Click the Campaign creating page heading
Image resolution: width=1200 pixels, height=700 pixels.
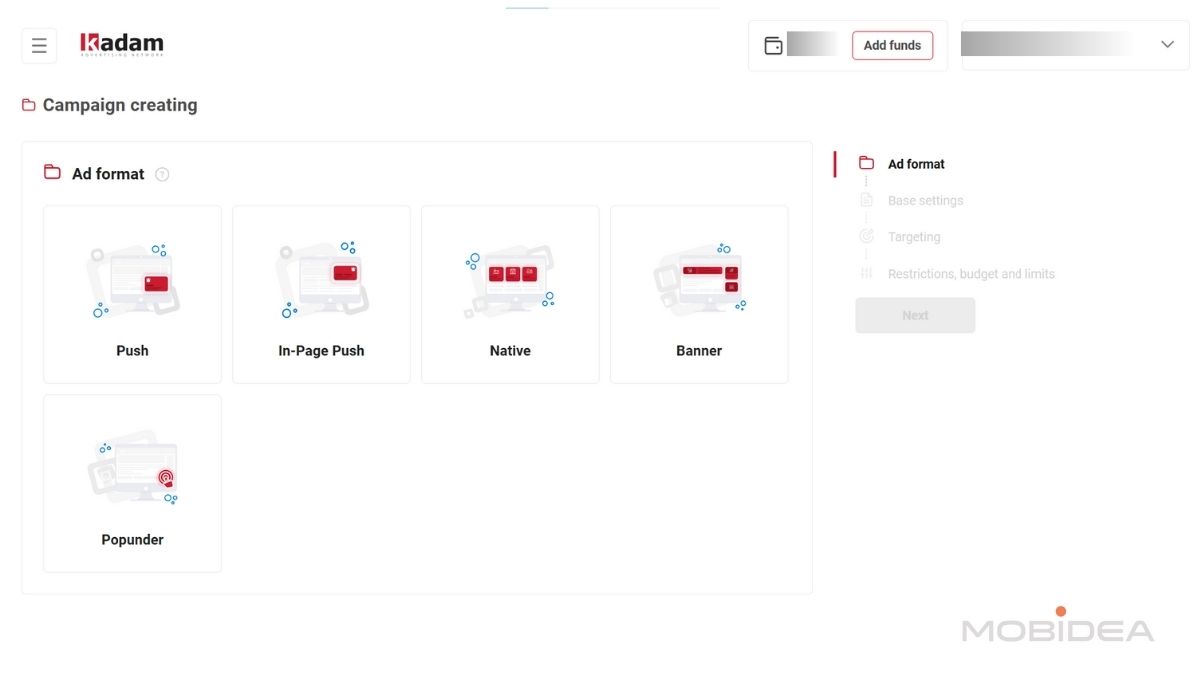pos(119,105)
